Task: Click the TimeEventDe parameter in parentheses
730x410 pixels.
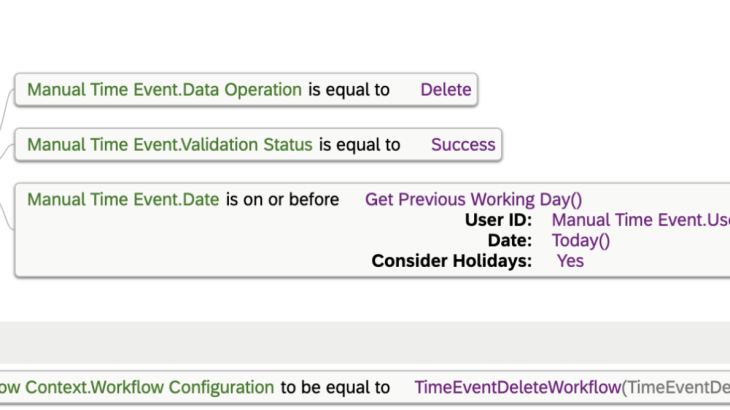Action: 678,387
